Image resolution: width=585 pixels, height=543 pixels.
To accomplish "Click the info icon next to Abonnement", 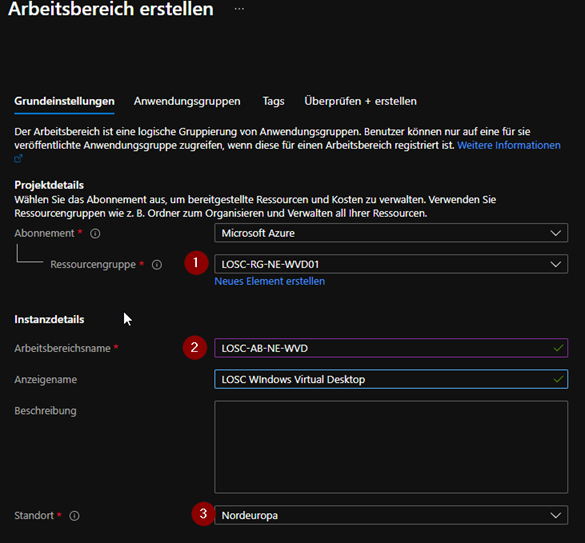I will click(95, 234).
